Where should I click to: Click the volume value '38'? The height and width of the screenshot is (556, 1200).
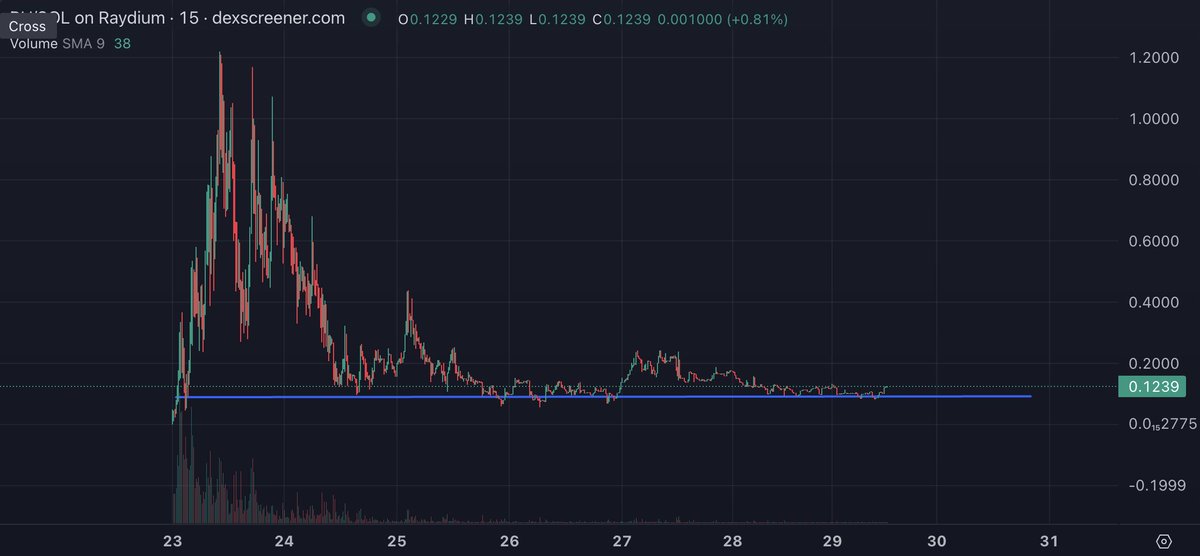coord(122,44)
